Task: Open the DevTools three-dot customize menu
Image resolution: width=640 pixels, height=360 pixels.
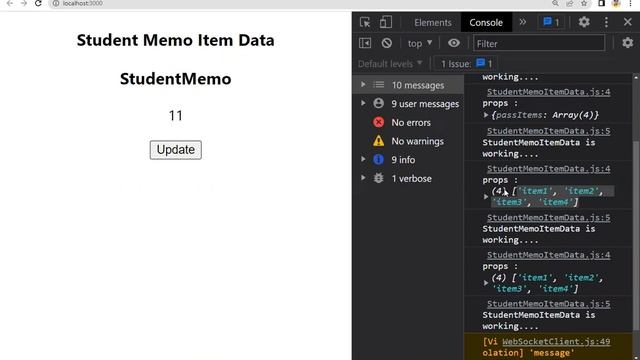Action: point(606,22)
